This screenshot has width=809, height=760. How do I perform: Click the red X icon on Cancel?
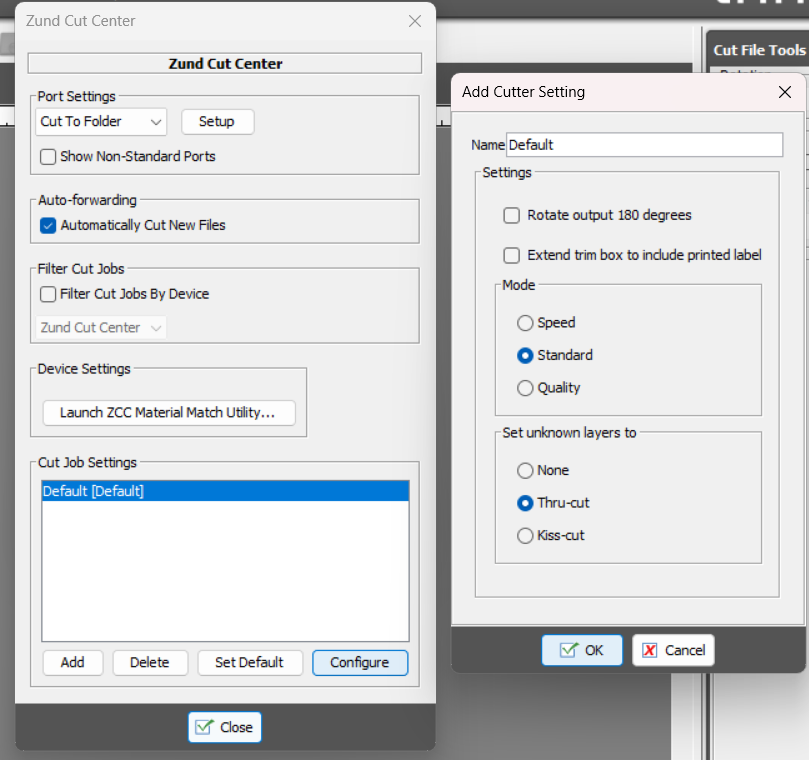click(650, 650)
